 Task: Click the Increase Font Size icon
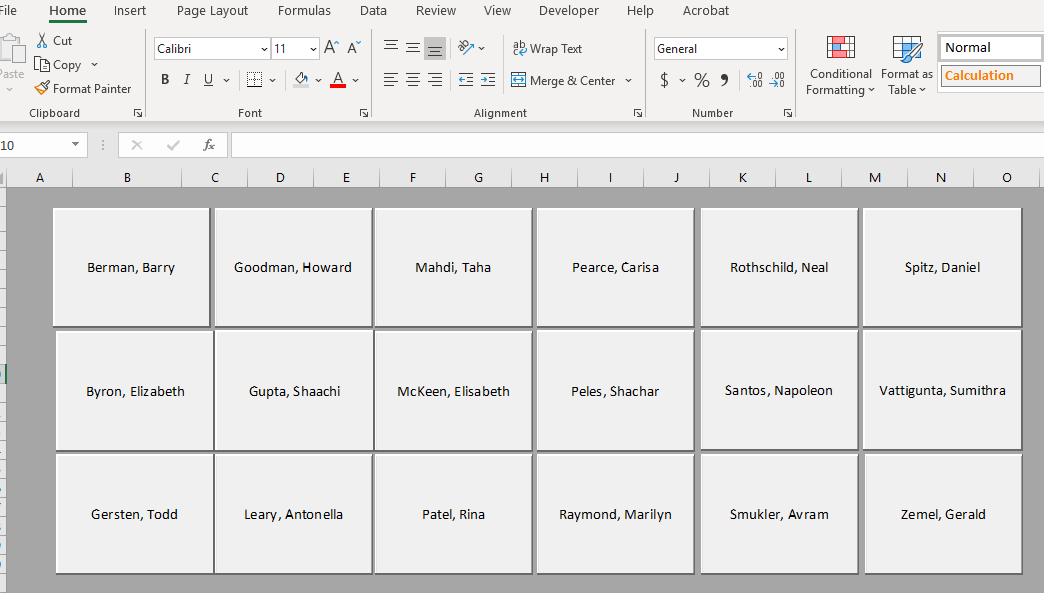coord(331,48)
